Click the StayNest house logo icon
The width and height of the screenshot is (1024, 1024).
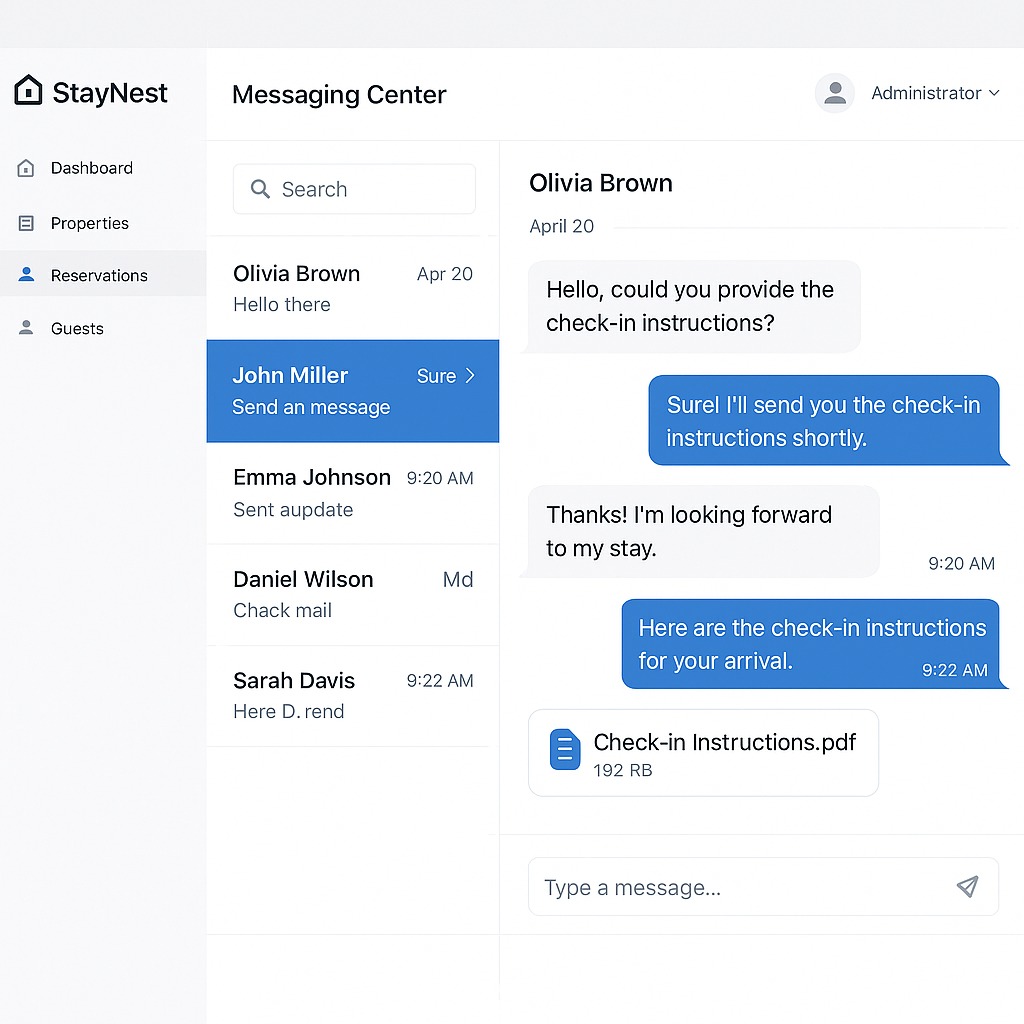[29, 91]
